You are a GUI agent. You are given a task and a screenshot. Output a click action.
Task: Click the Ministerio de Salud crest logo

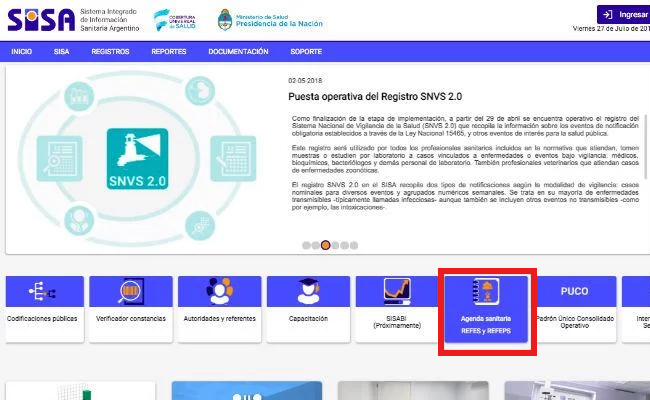pyautogui.click(x=225, y=20)
